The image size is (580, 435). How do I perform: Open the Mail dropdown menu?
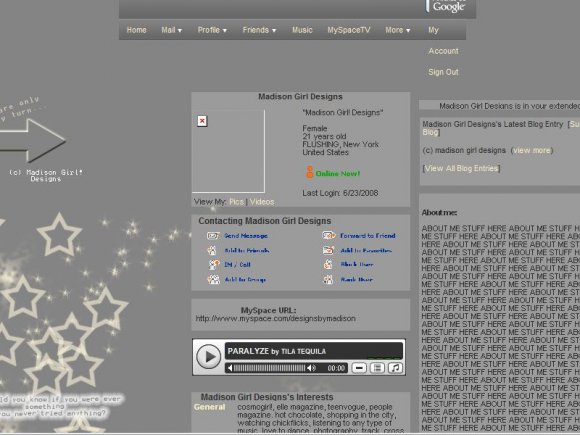coord(172,30)
